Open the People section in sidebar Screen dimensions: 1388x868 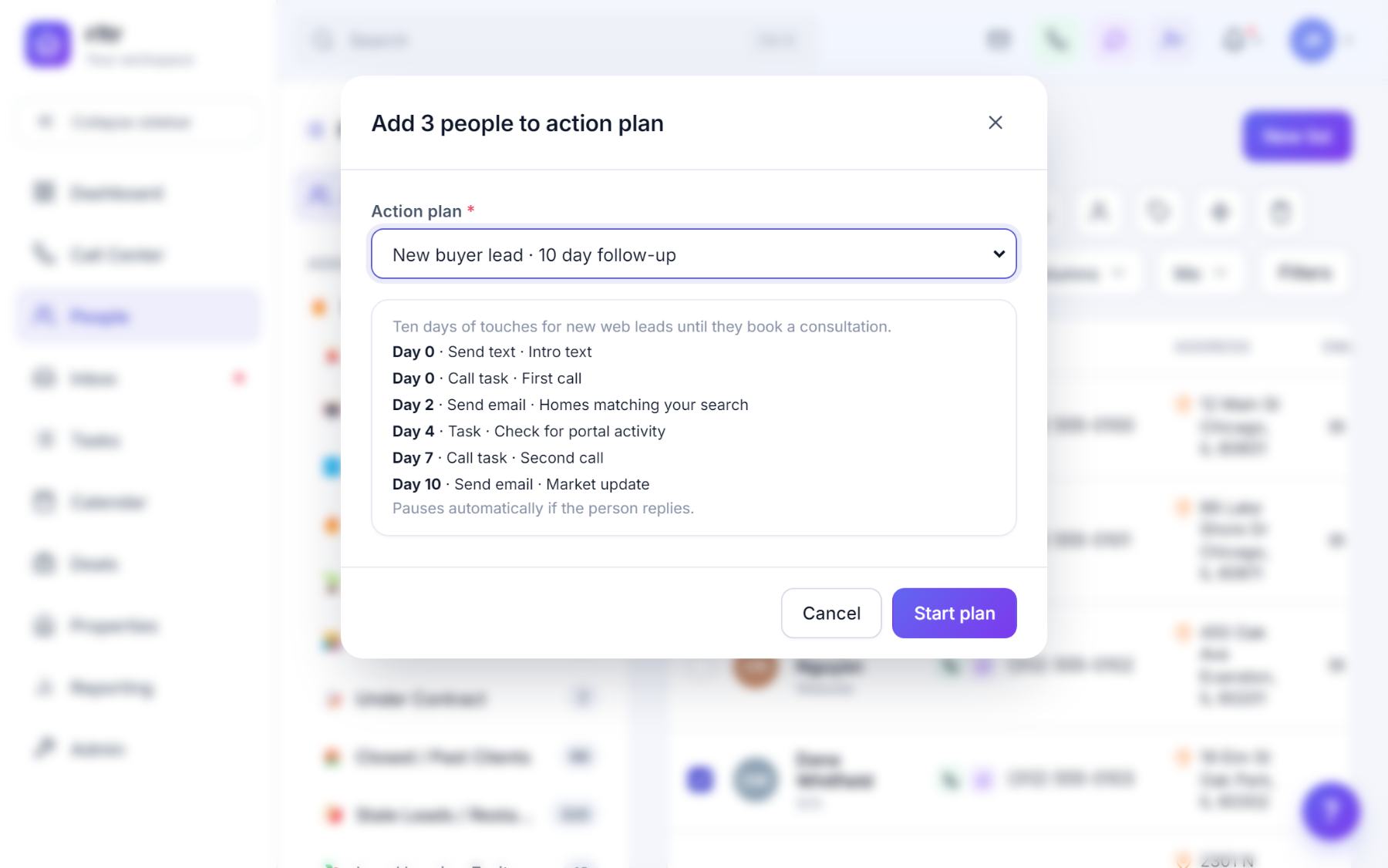(x=139, y=316)
